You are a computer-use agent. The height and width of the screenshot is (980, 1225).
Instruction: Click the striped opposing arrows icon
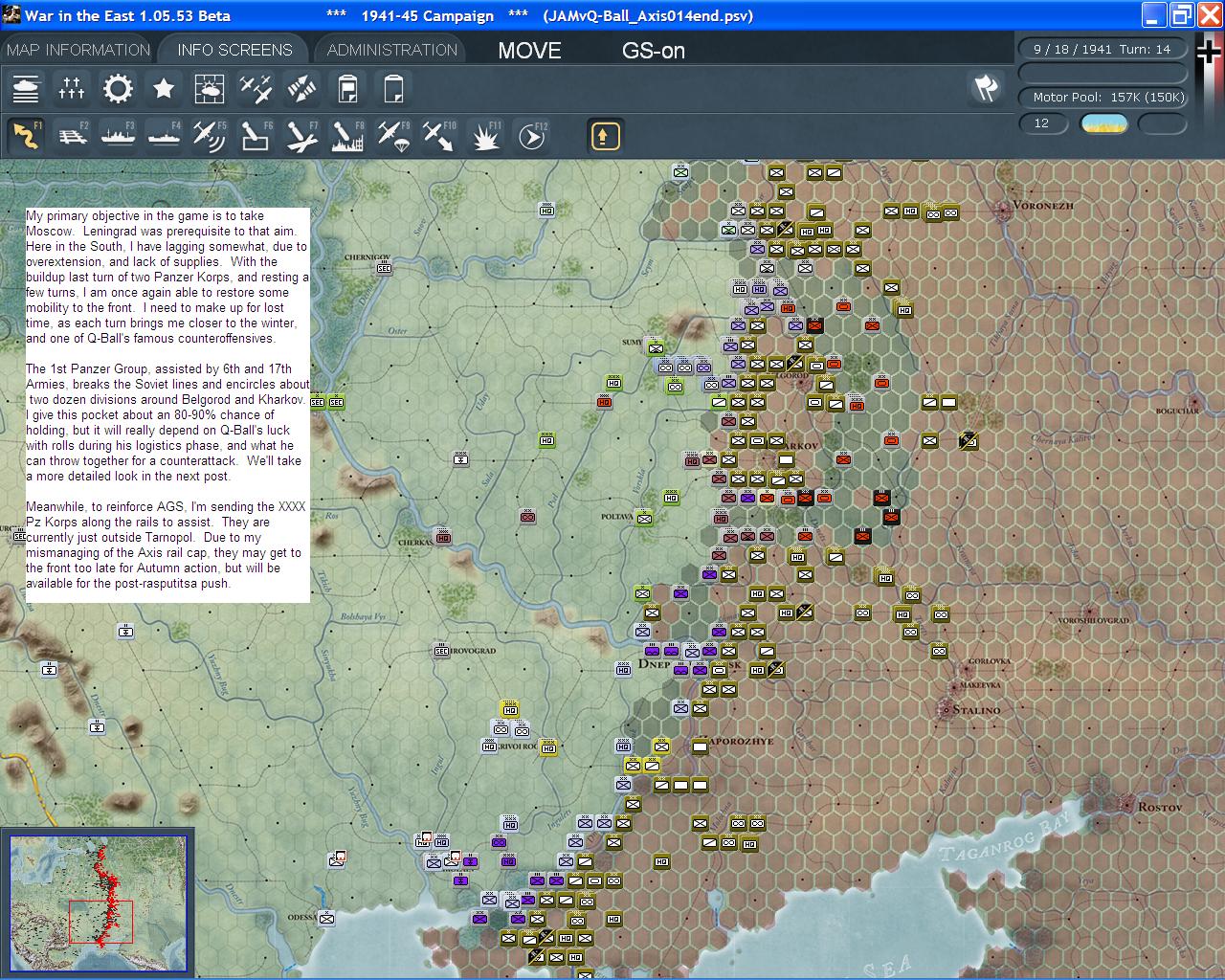point(301,89)
